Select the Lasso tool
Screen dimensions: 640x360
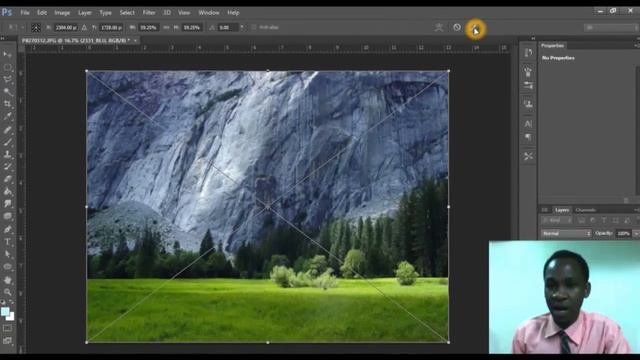point(7,79)
